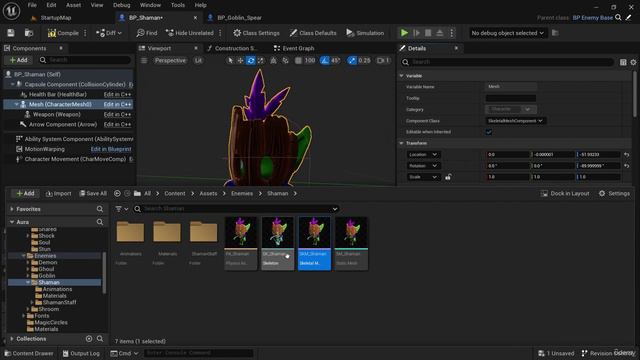The image size is (640, 360).
Task: Add a new component
Action: point(19,60)
